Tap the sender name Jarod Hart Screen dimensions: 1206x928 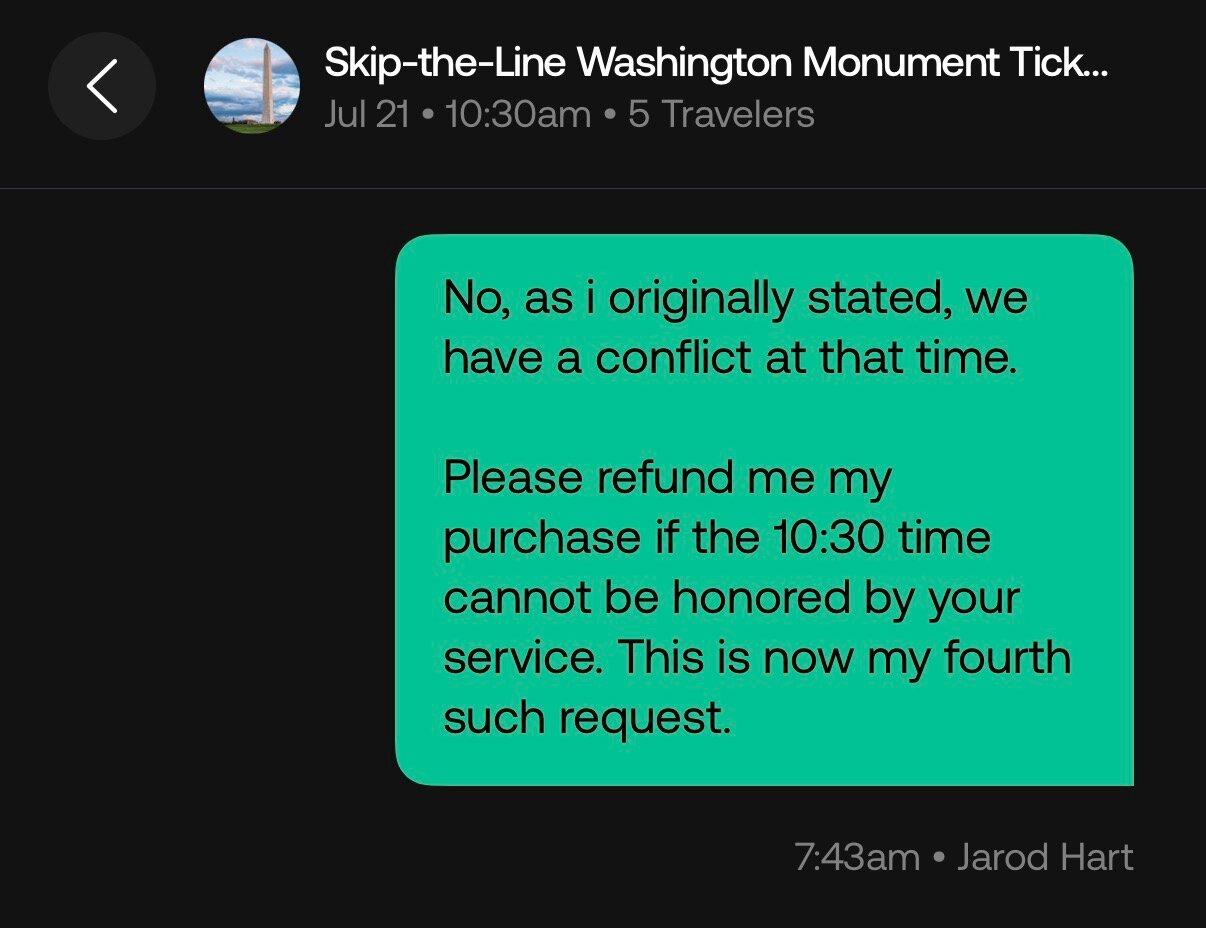pyautogui.click(x=1045, y=857)
